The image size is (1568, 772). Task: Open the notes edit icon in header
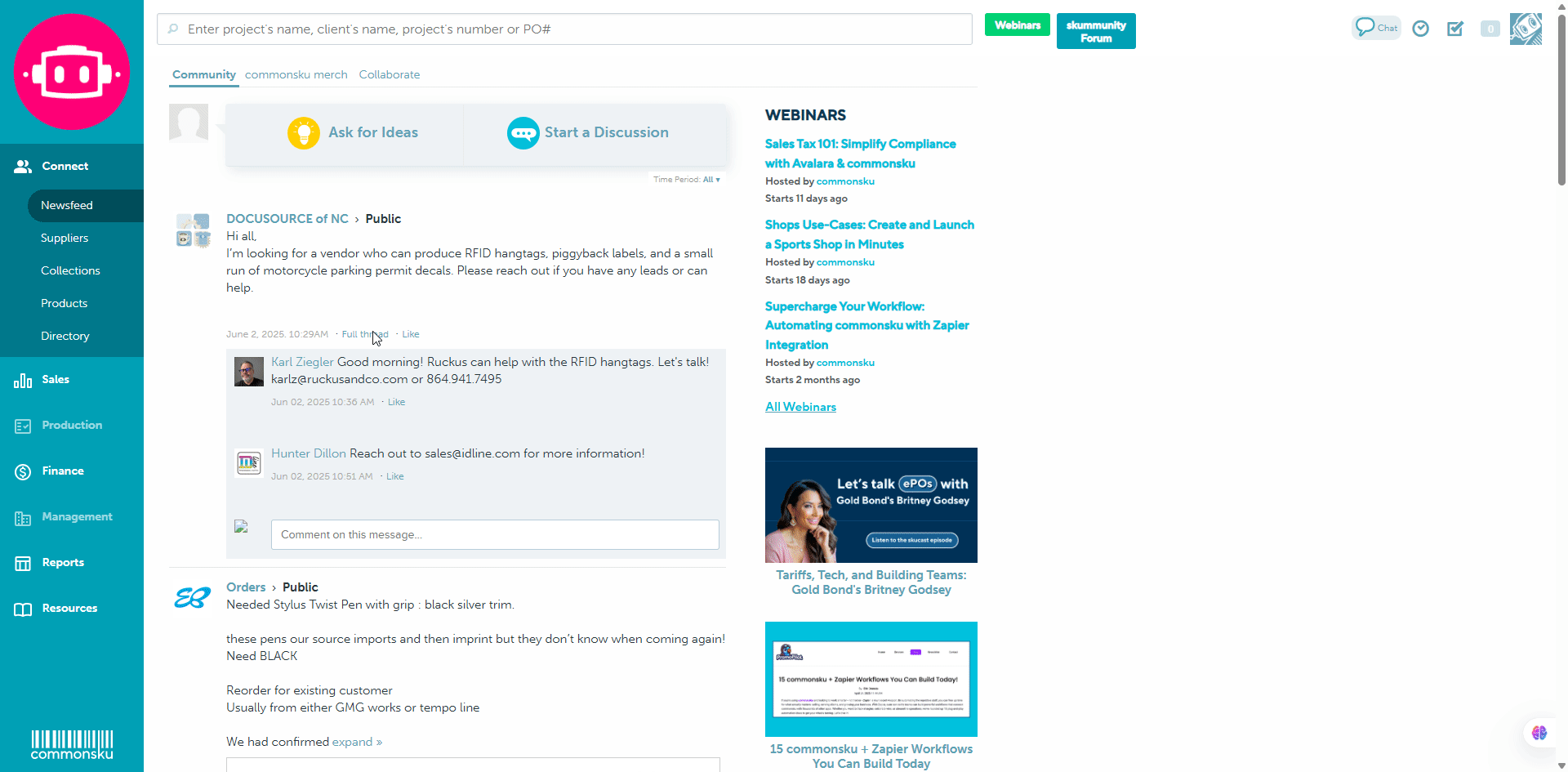click(1455, 29)
